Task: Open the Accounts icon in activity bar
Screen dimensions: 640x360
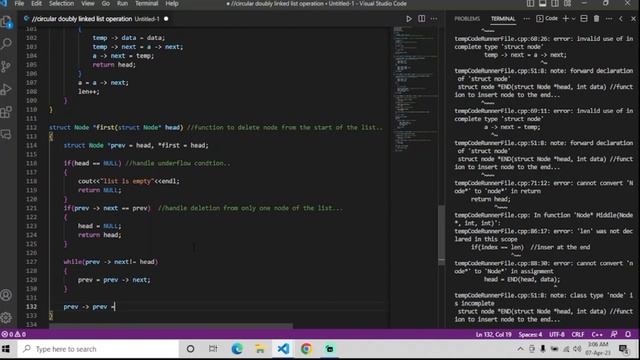Action: click(7, 295)
